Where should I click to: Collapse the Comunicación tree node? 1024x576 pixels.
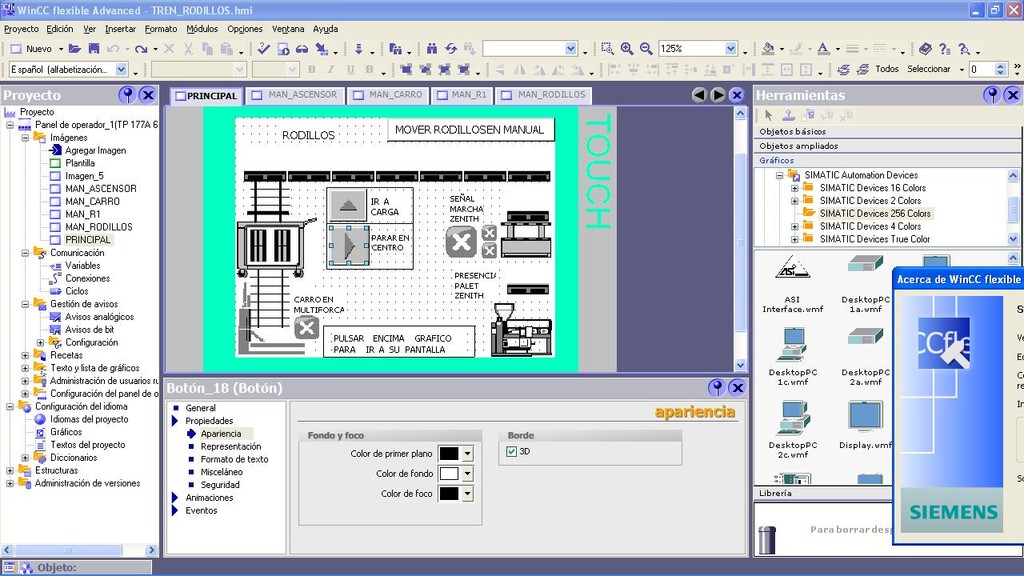tap(25, 253)
